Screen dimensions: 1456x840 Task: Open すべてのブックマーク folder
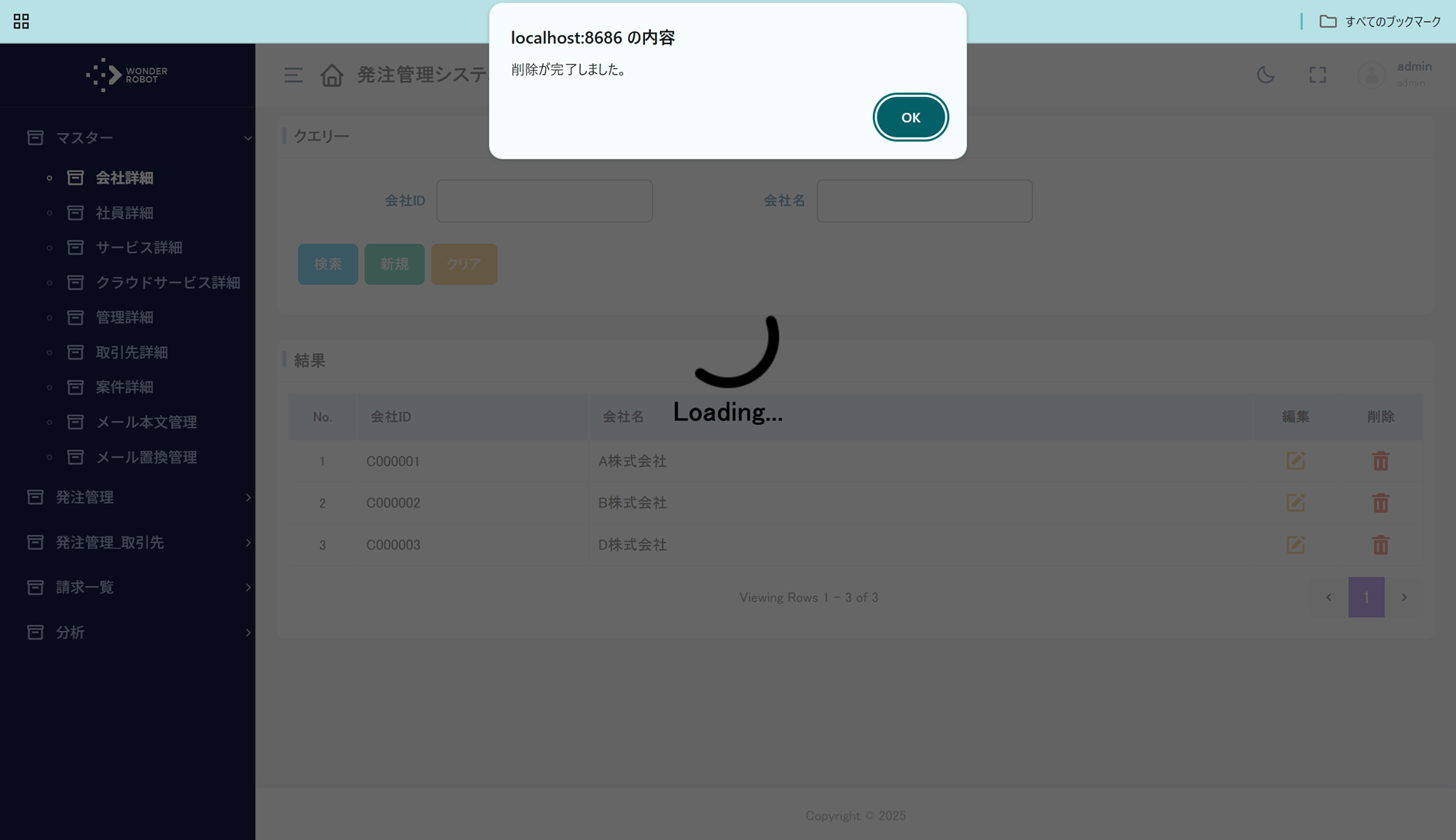click(1380, 21)
